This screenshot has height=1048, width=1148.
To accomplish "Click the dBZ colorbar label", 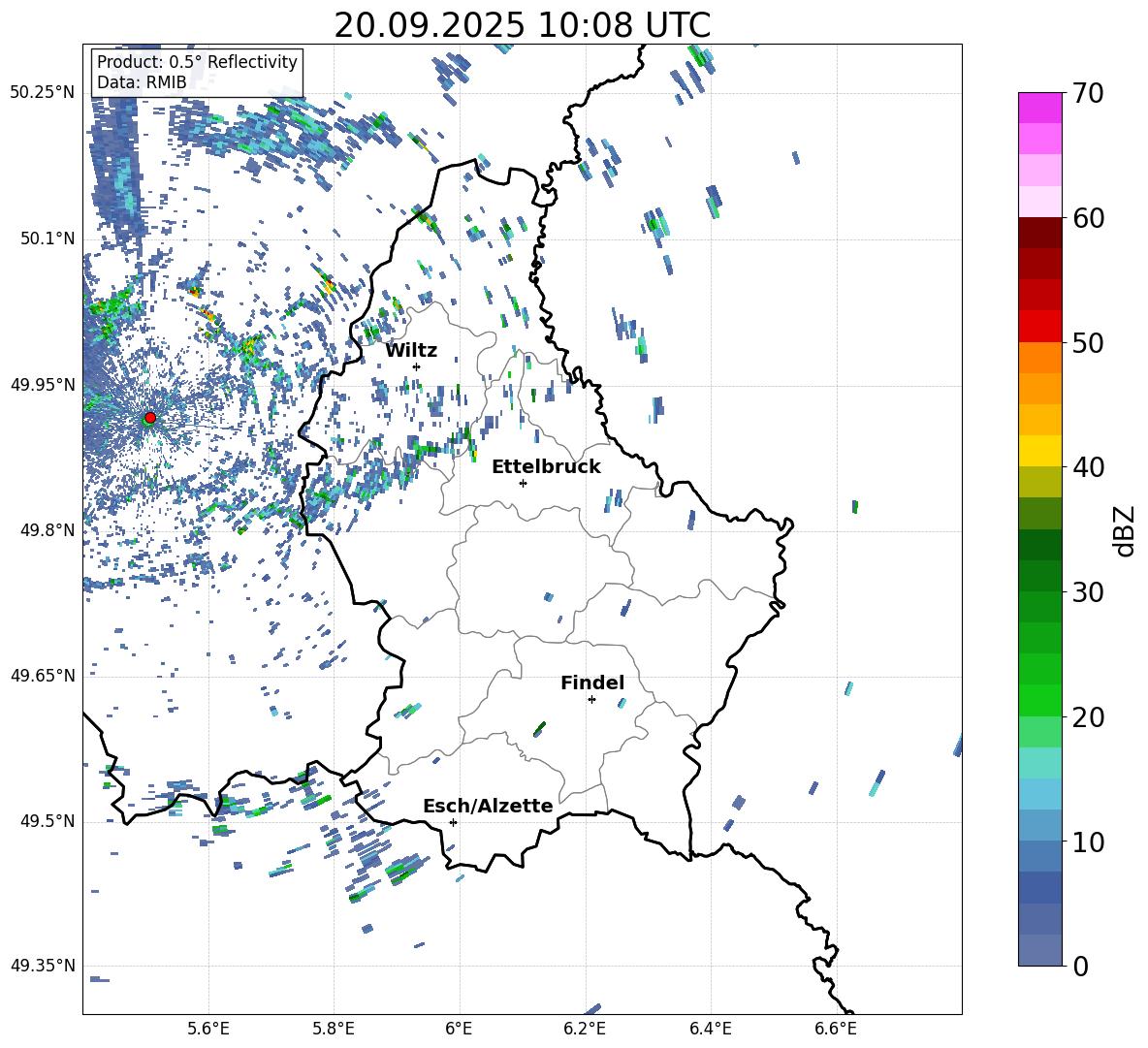I will [1125, 530].
